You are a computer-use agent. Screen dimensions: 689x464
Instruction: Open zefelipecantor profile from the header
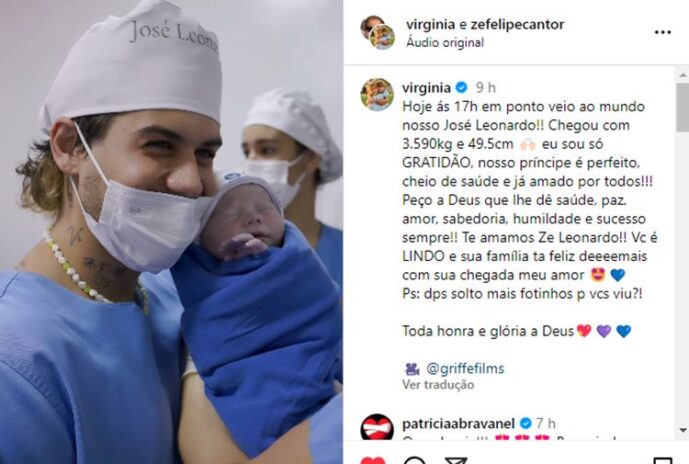pyautogui.click(x=517, y=24)
